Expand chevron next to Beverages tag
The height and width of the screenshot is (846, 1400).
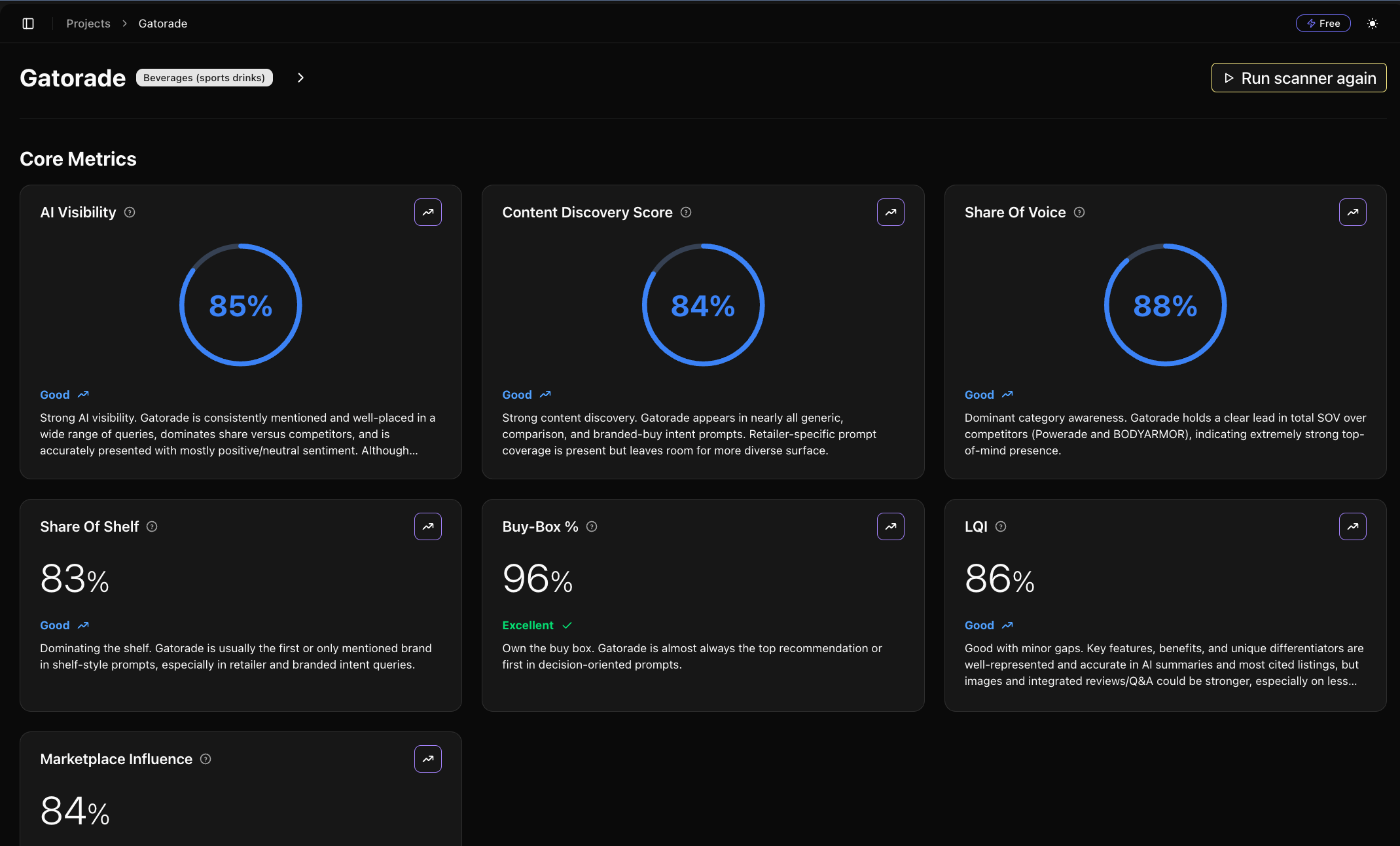pyautogui.click(x=300, y=78)
